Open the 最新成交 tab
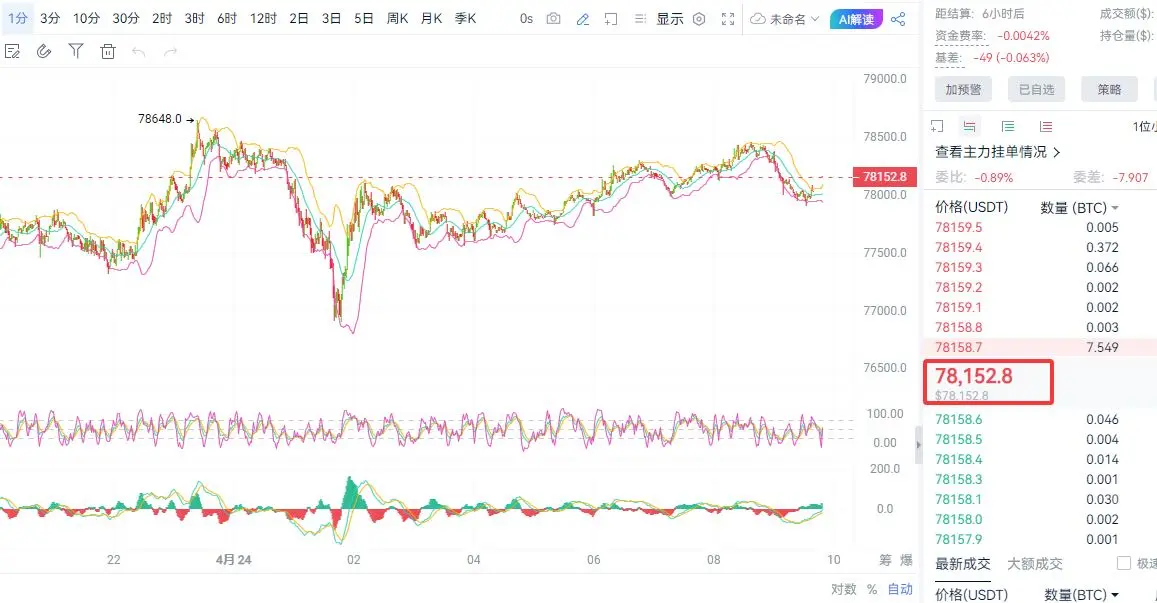 (962, 564)
